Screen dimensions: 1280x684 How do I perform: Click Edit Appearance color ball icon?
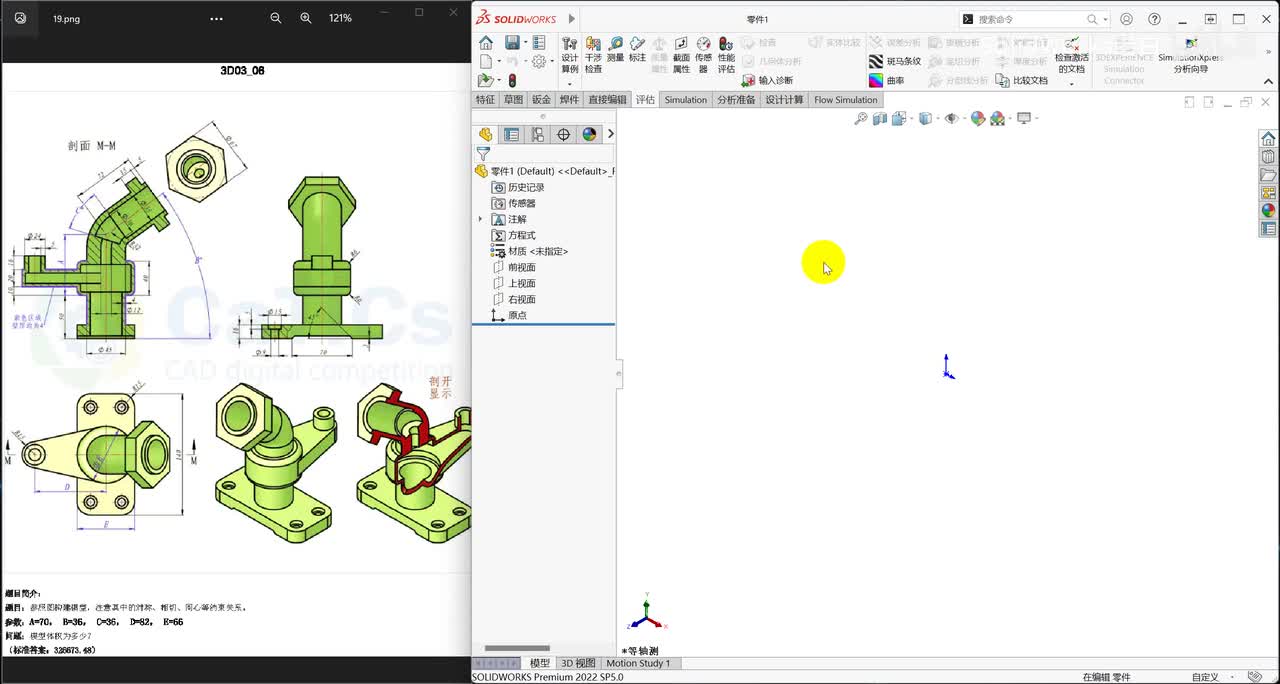(x=978, y=118)
